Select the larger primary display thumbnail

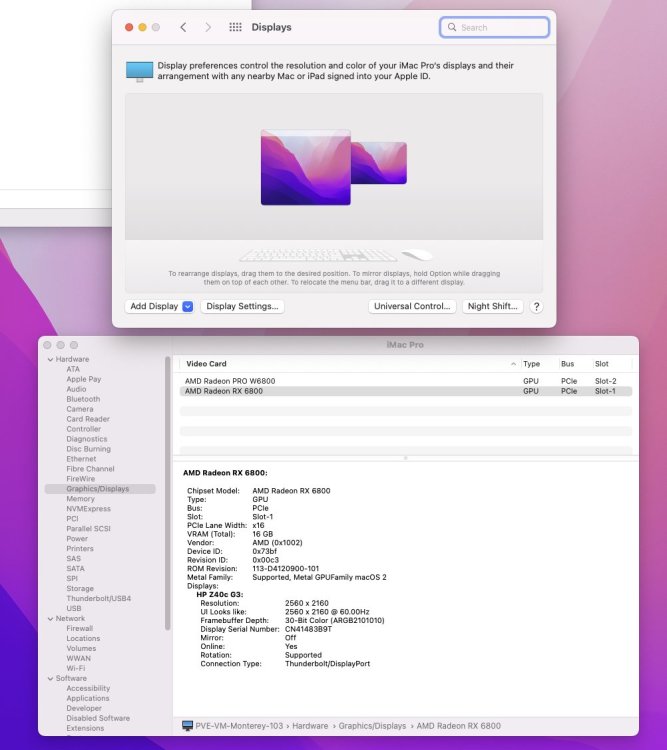(x=306, y=167)
